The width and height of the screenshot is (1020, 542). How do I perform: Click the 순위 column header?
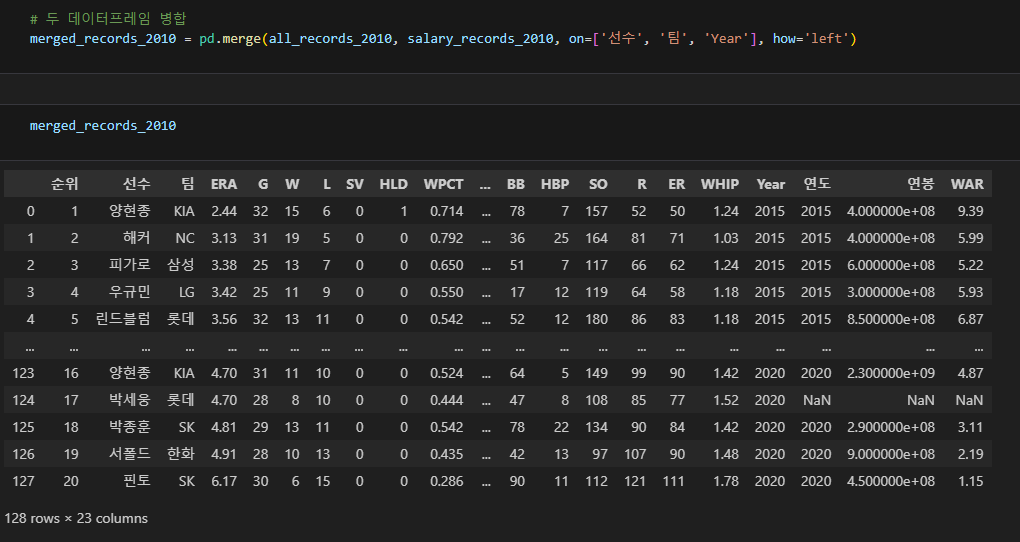[x=64, y=184]
